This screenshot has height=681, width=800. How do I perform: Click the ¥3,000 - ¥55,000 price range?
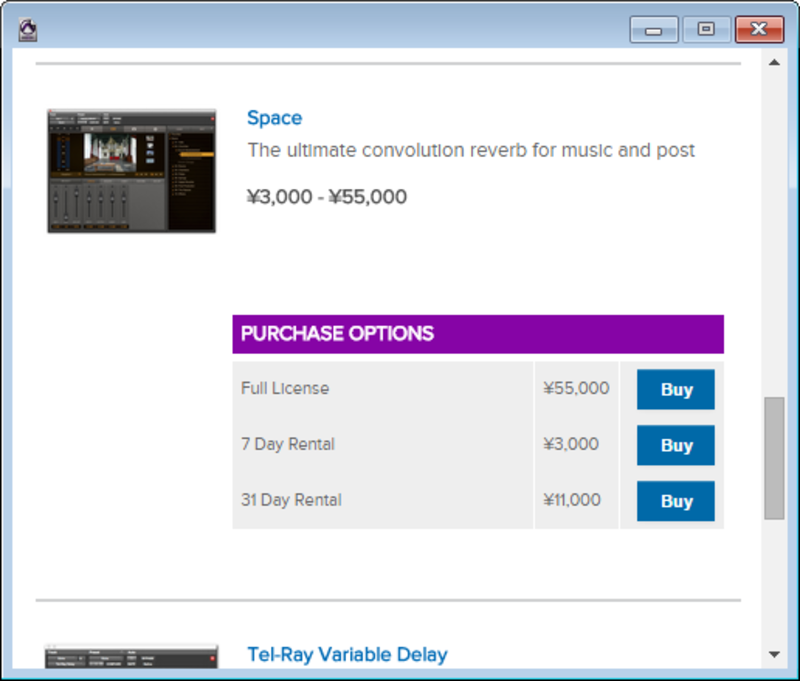[327, 197]
